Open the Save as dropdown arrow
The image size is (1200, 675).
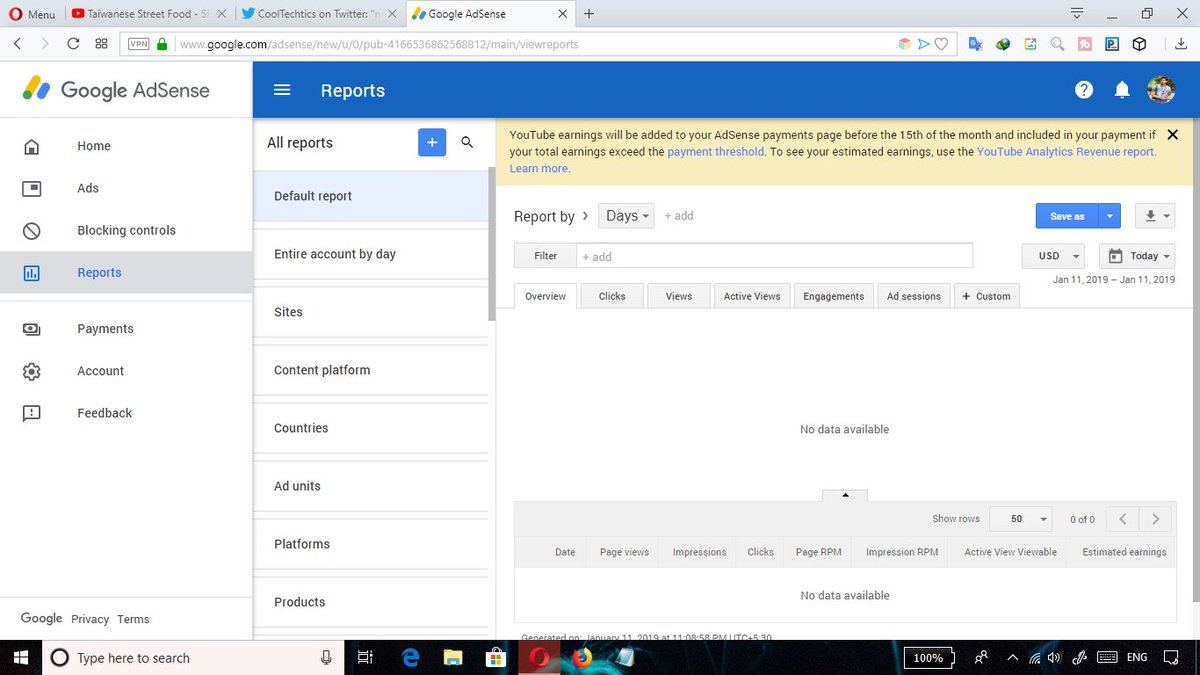click(x=1110, y=216)
